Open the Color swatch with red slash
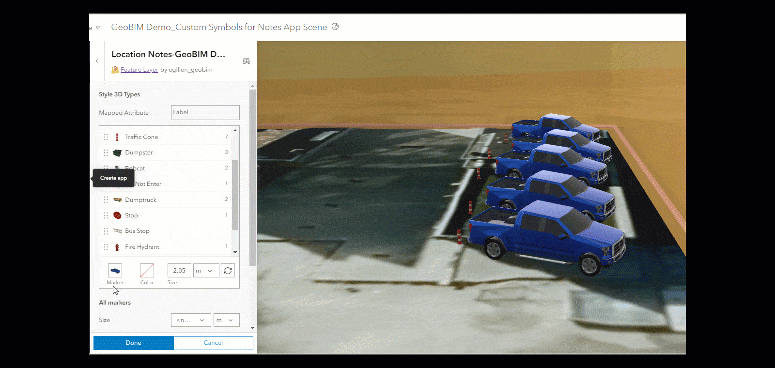 click(x=147, y=270)
